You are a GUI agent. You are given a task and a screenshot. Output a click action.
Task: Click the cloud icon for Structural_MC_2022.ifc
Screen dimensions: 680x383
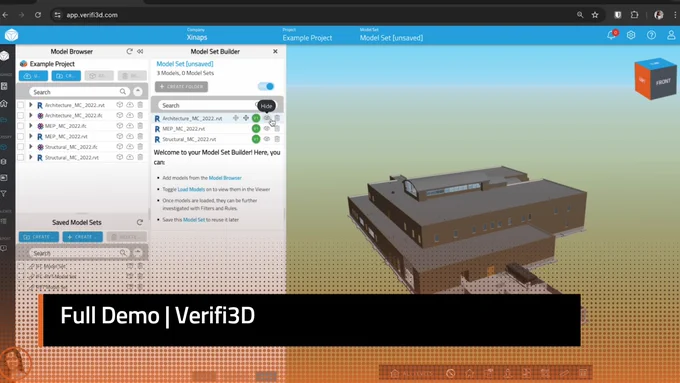click(130, 147)
